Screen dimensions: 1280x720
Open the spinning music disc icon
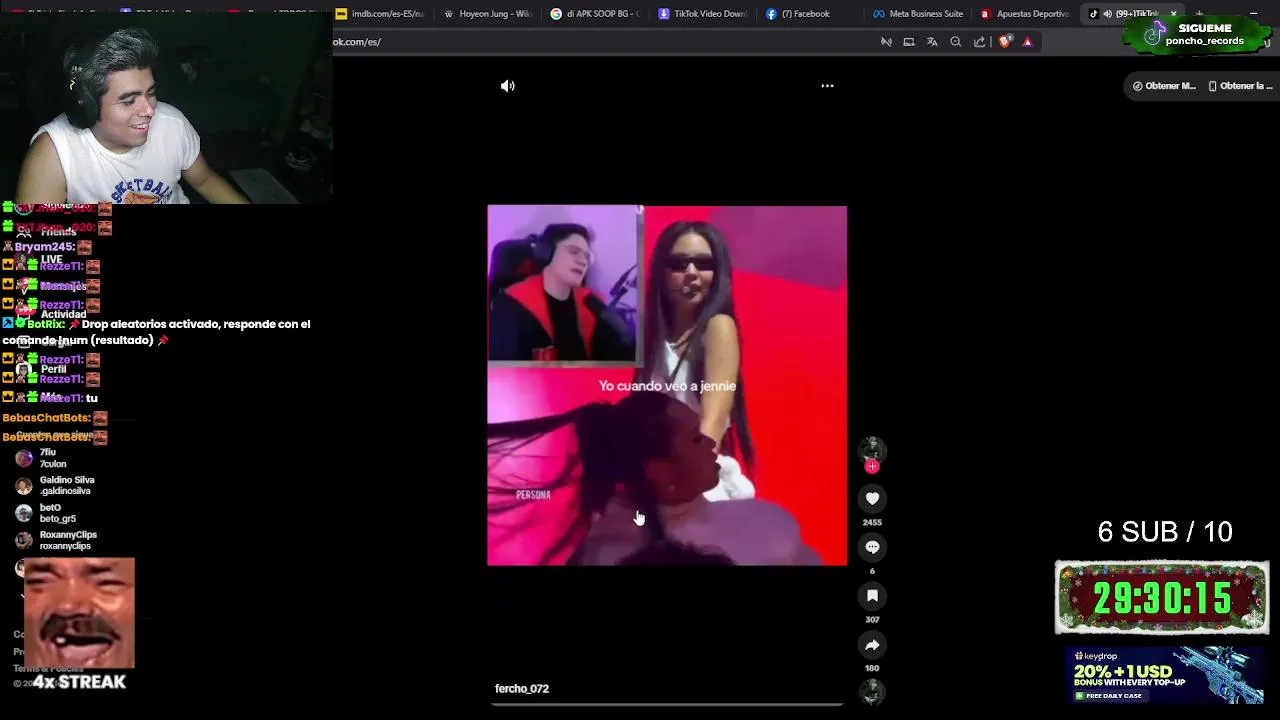pos(872,692)
